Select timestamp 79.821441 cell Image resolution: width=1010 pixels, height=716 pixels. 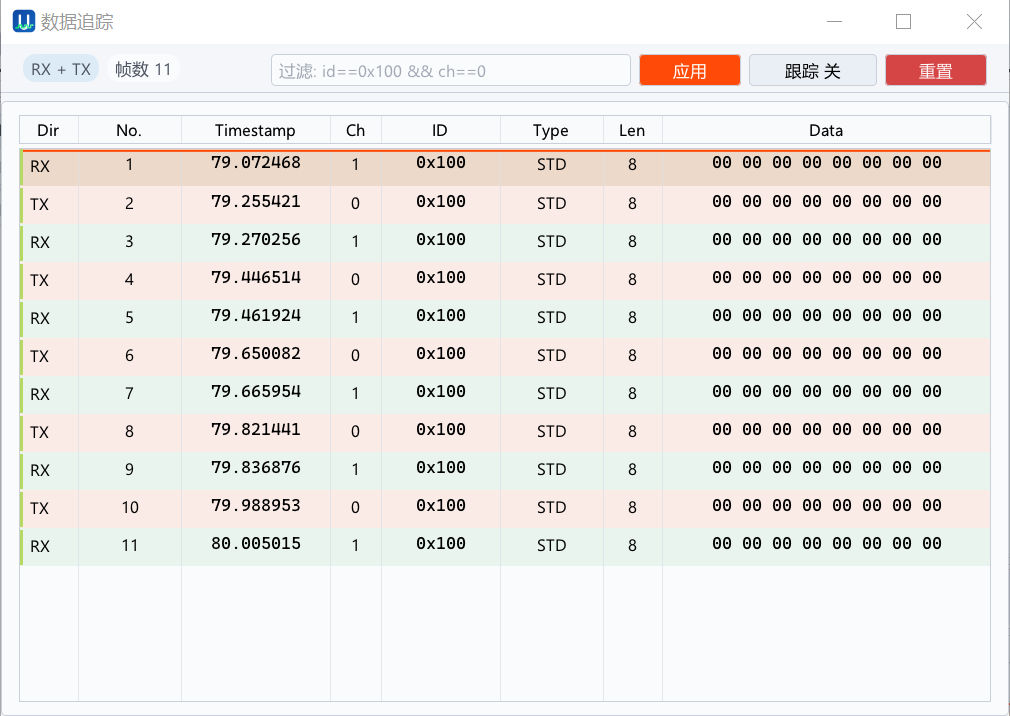[x=256, y=429]
